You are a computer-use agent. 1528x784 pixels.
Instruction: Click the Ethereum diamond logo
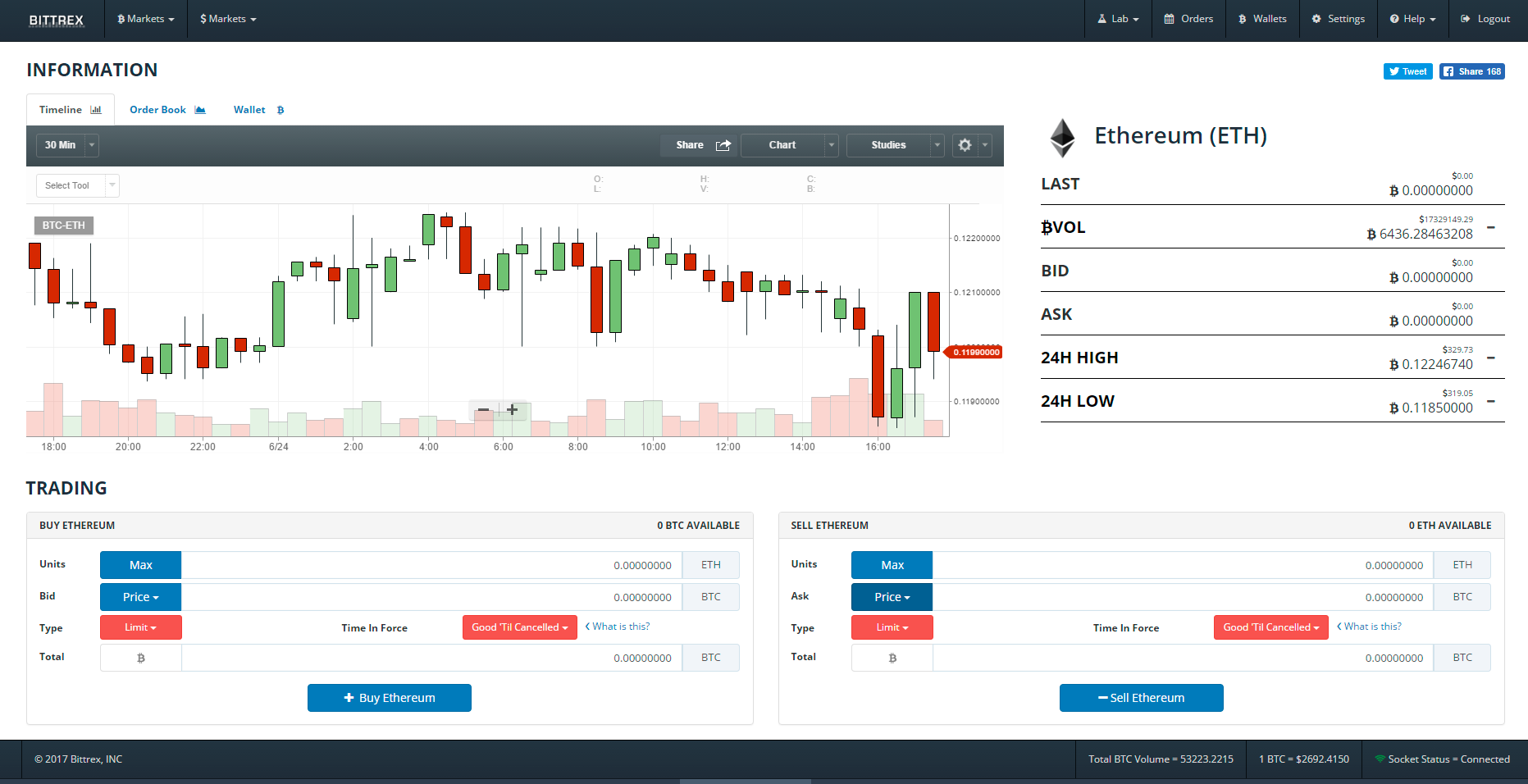coord(1063,138)
